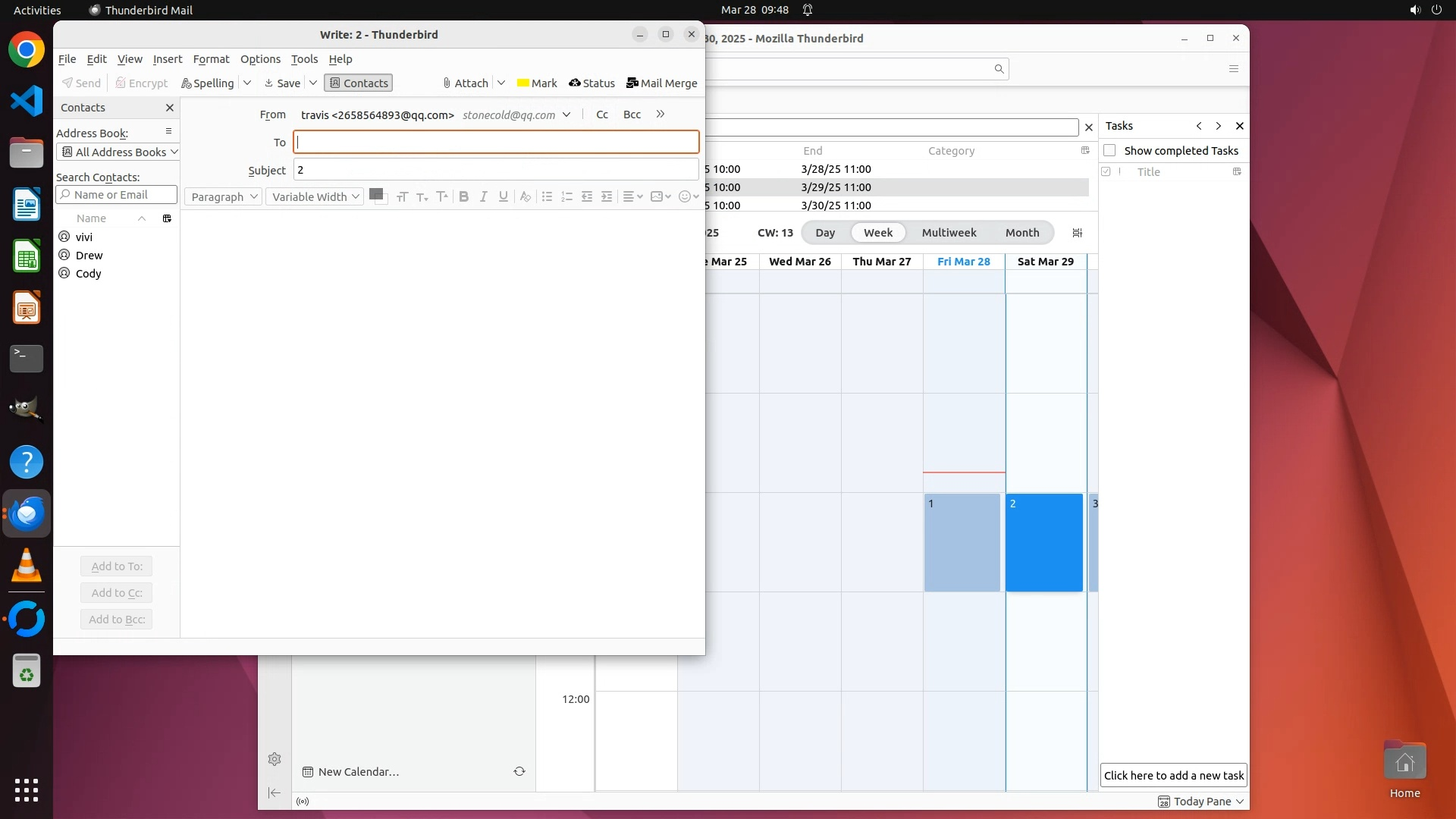Click the underline formatting icon
Viewport: 1456px width, 819px height.
(504, 197)
